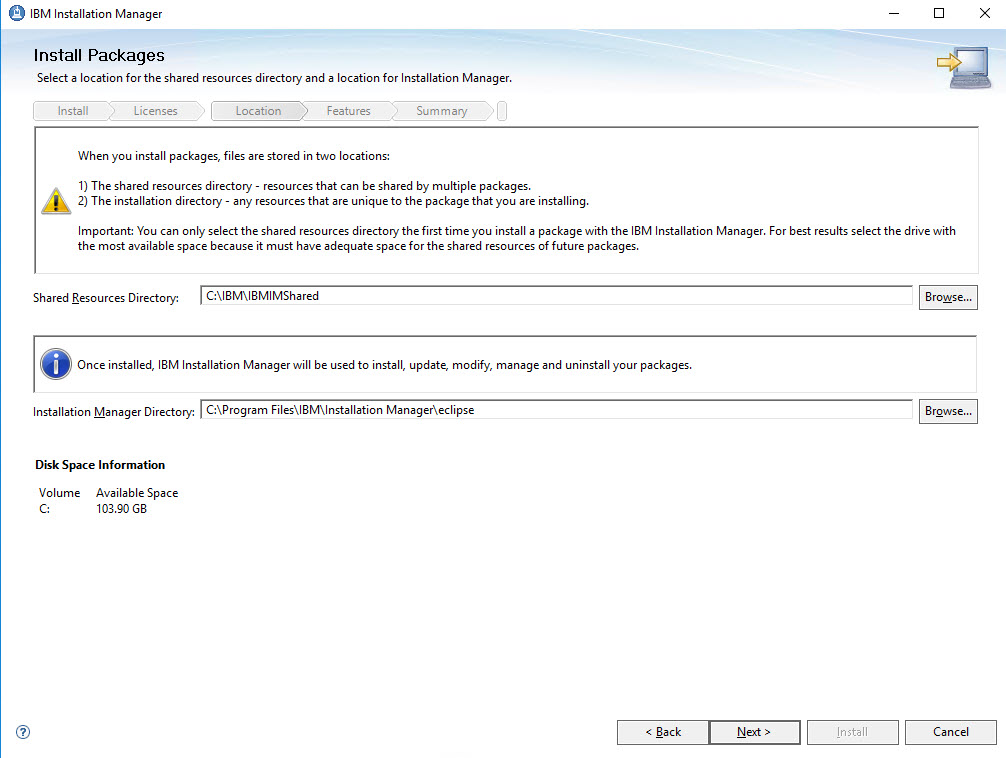
Task: Click the disabled Install button
Action: click(x=852, y=732)
